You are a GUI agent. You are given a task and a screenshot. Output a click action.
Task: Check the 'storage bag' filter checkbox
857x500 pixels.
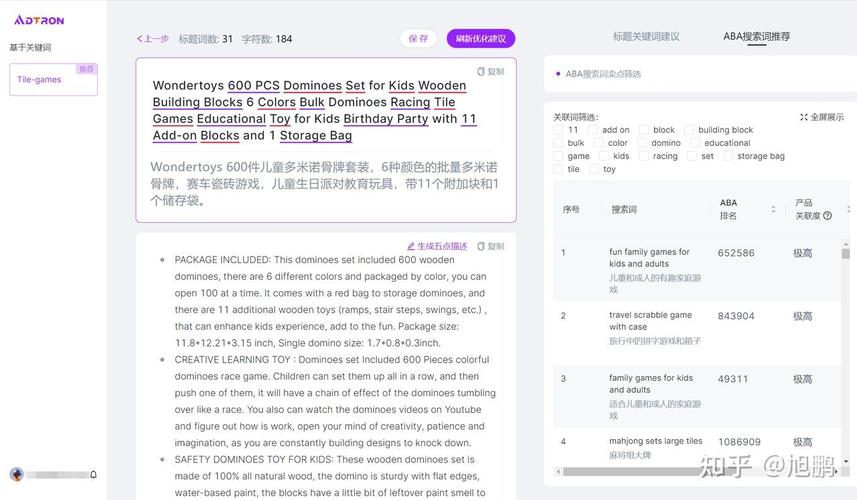727,156
